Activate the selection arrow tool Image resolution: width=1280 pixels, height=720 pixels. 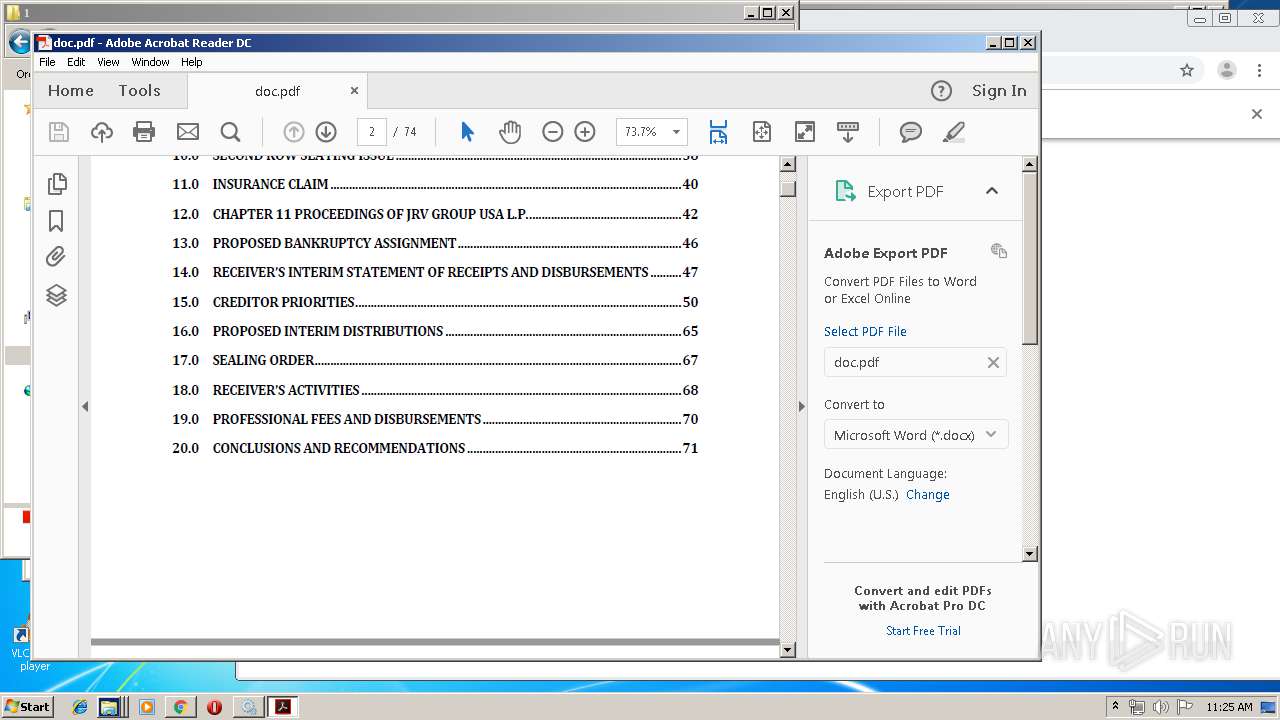click(467, 132)
